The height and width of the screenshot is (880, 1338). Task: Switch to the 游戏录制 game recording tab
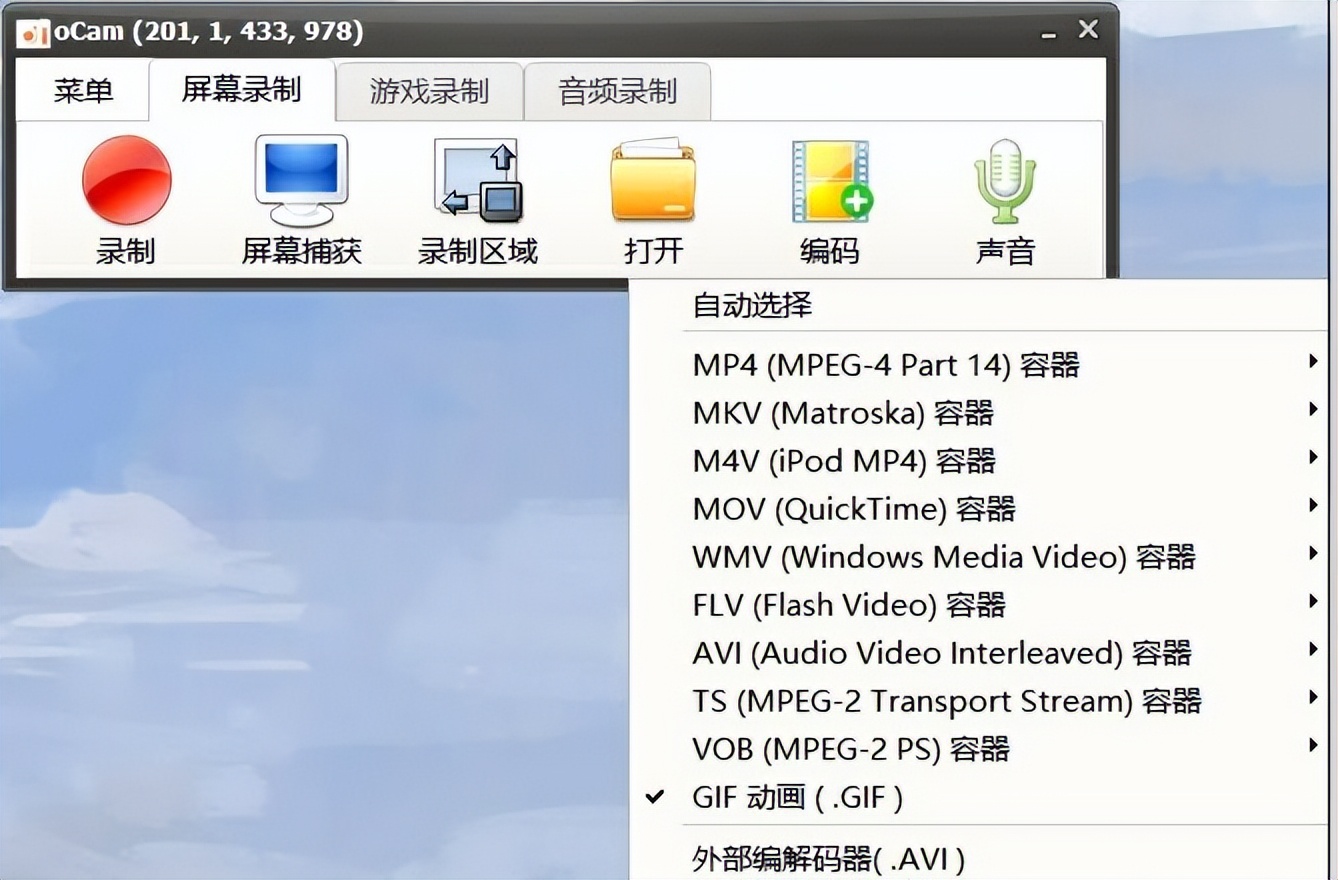428,90
